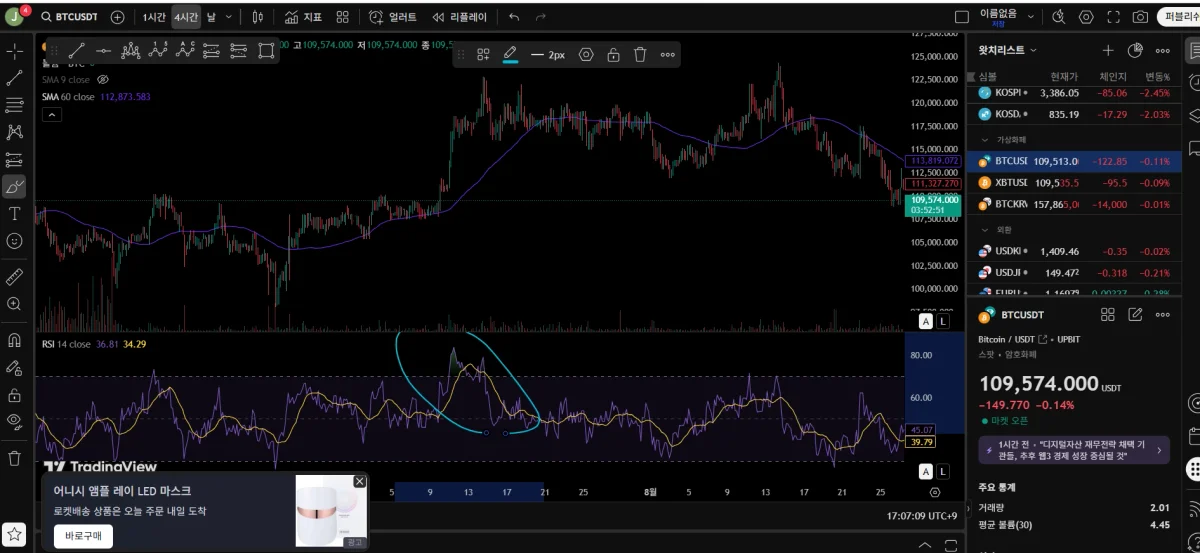Click the 바로구매 button in ad
This screenshot has height=553, width=1200.
coord(84,536)
